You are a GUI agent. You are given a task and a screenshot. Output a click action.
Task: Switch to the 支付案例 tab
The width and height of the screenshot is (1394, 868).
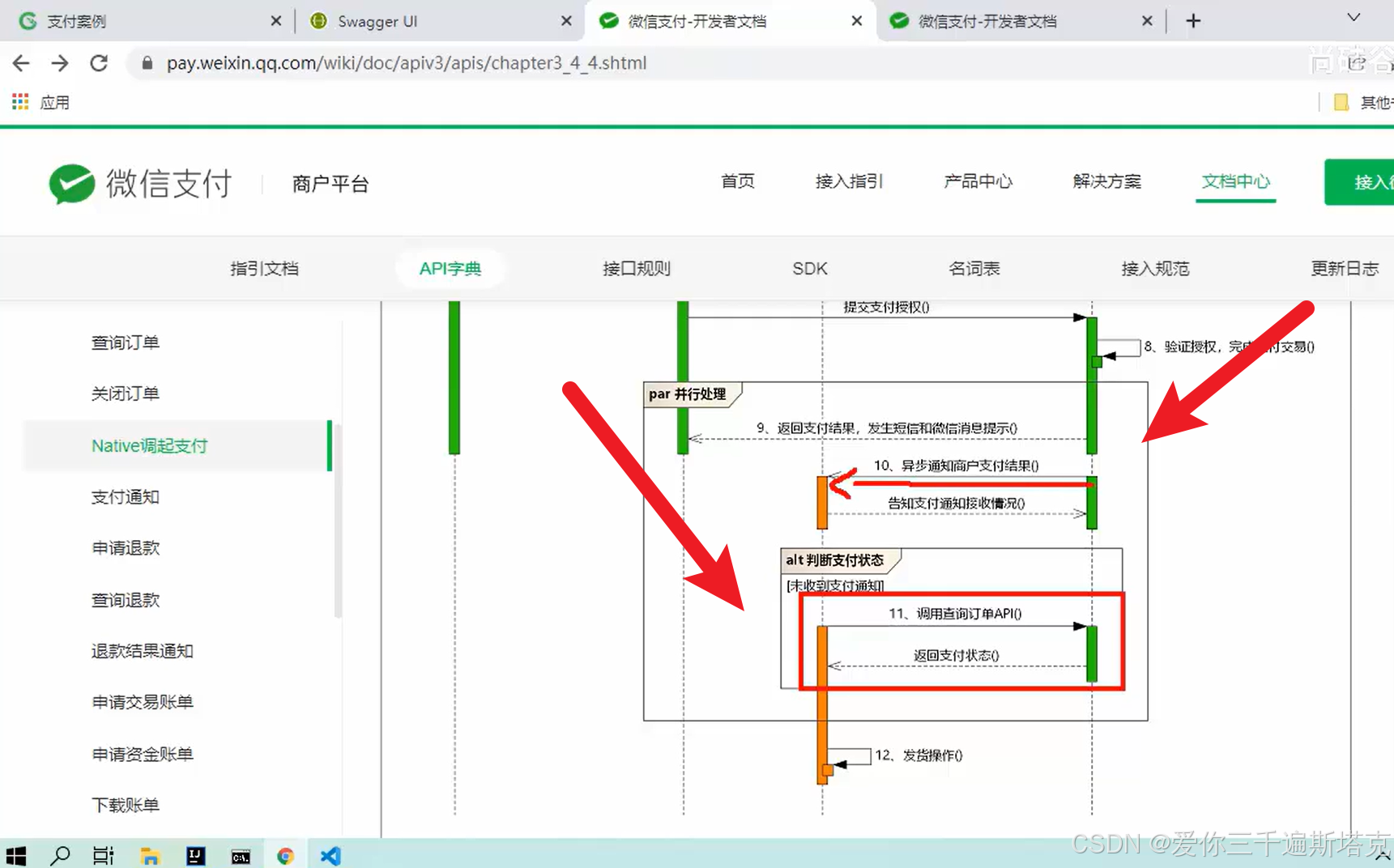pos(146,21)
